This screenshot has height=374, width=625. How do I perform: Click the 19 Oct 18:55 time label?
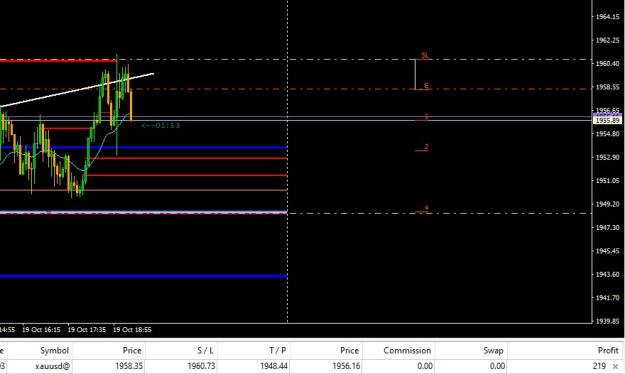(x=132, y=330)
